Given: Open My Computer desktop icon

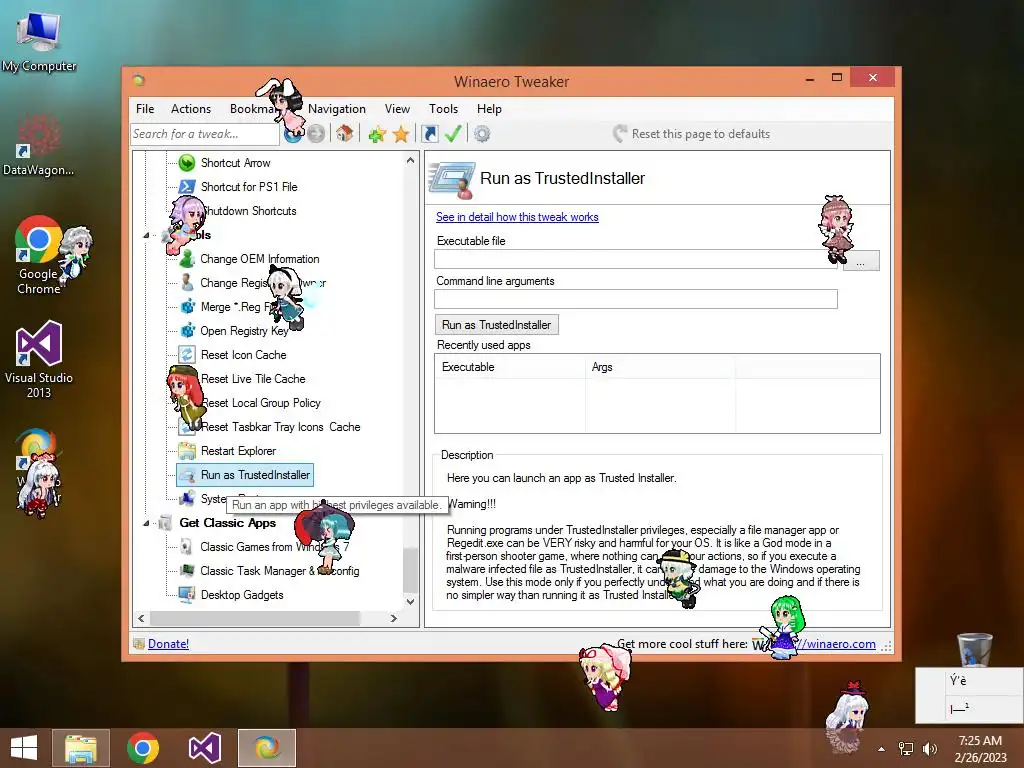Looking at the screenshot, I should (x=39, y=40).
